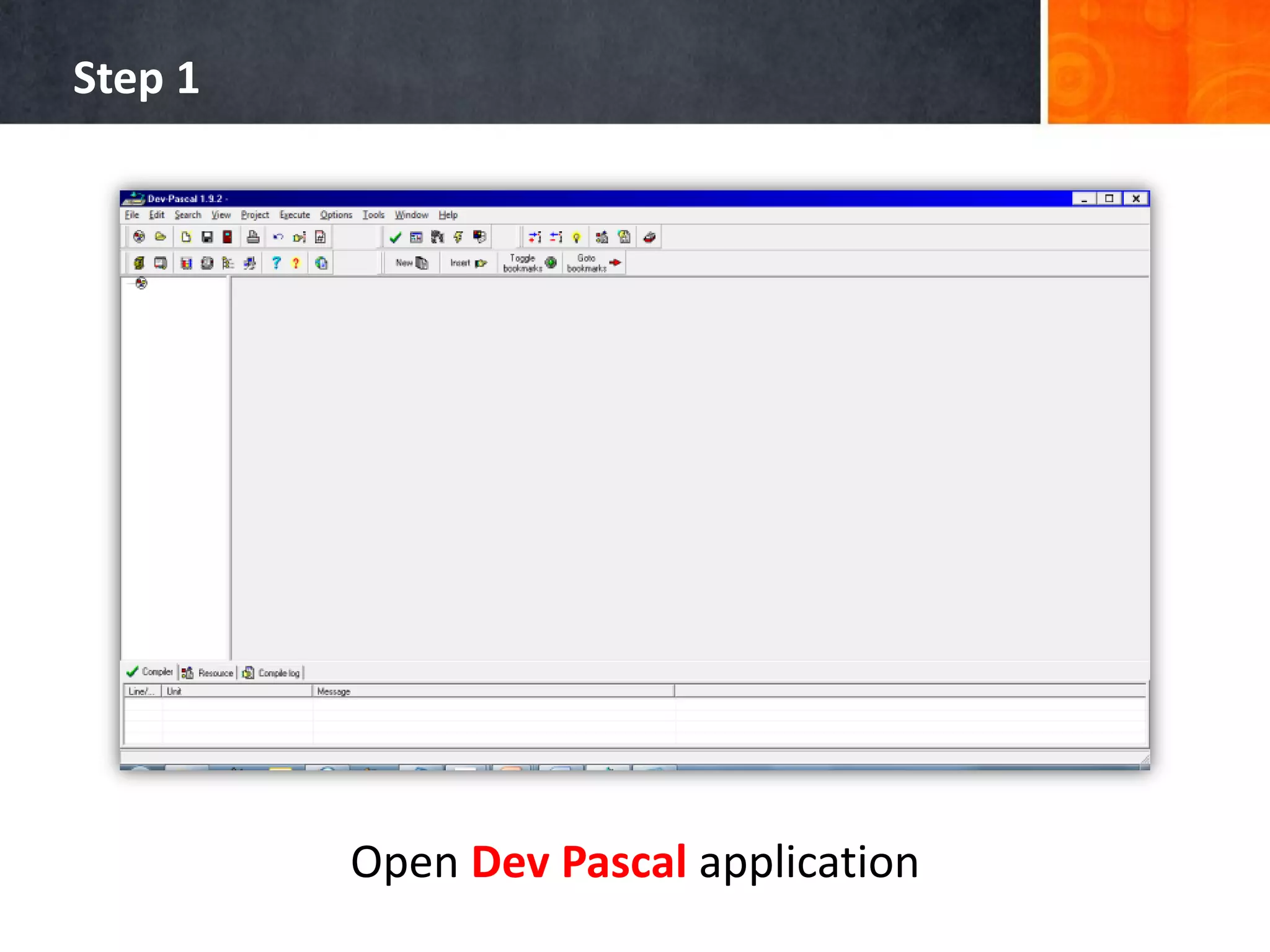Screen dimensions: 1270x952
Task: Click the monitor icon in second toolbar
Action: tap(160, 263)
